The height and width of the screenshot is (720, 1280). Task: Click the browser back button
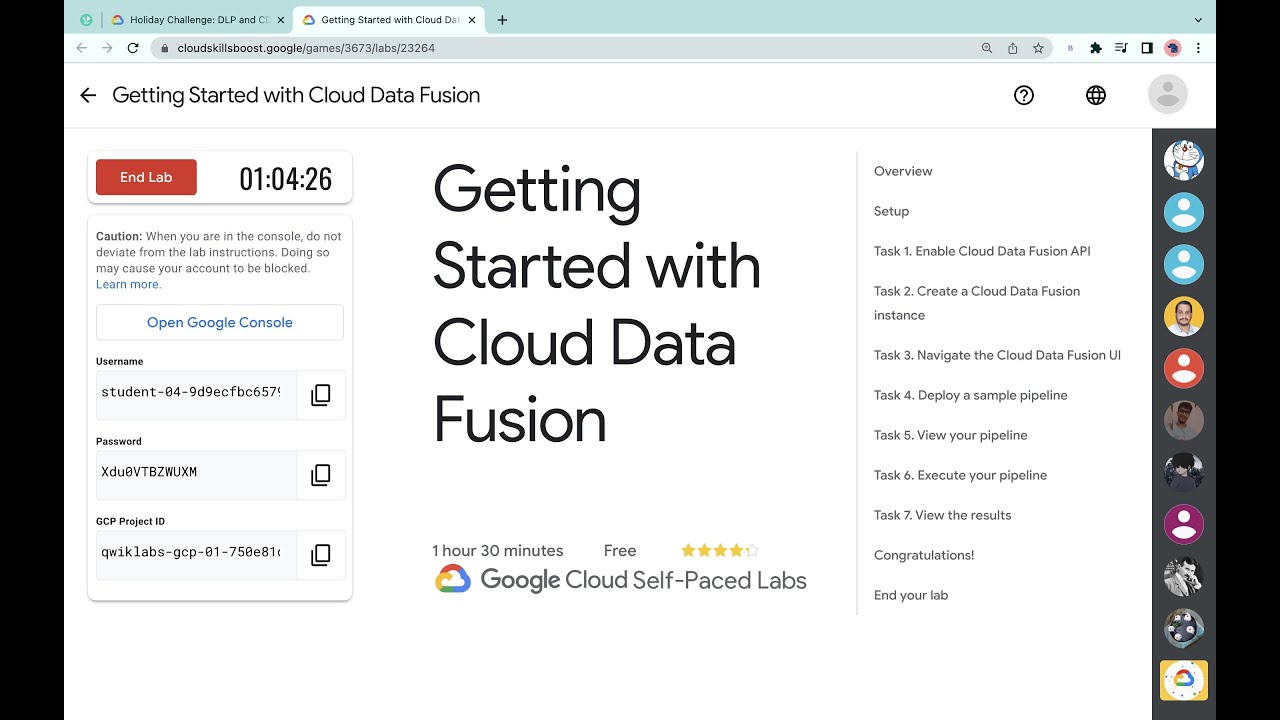click(x=82, y=48)
